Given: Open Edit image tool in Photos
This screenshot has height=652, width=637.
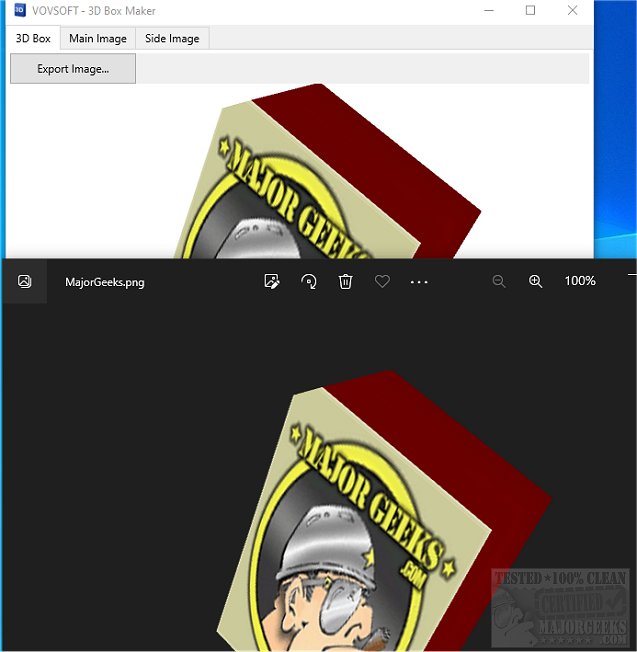Looking at the screenshot, I should [272, 282].
